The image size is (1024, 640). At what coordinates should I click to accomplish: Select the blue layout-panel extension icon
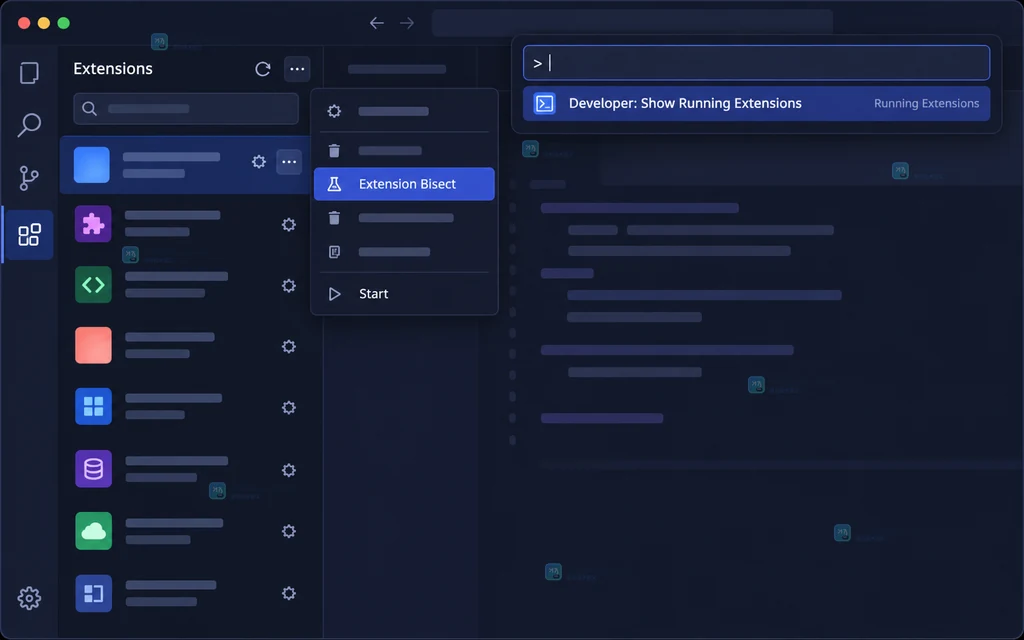93,594
